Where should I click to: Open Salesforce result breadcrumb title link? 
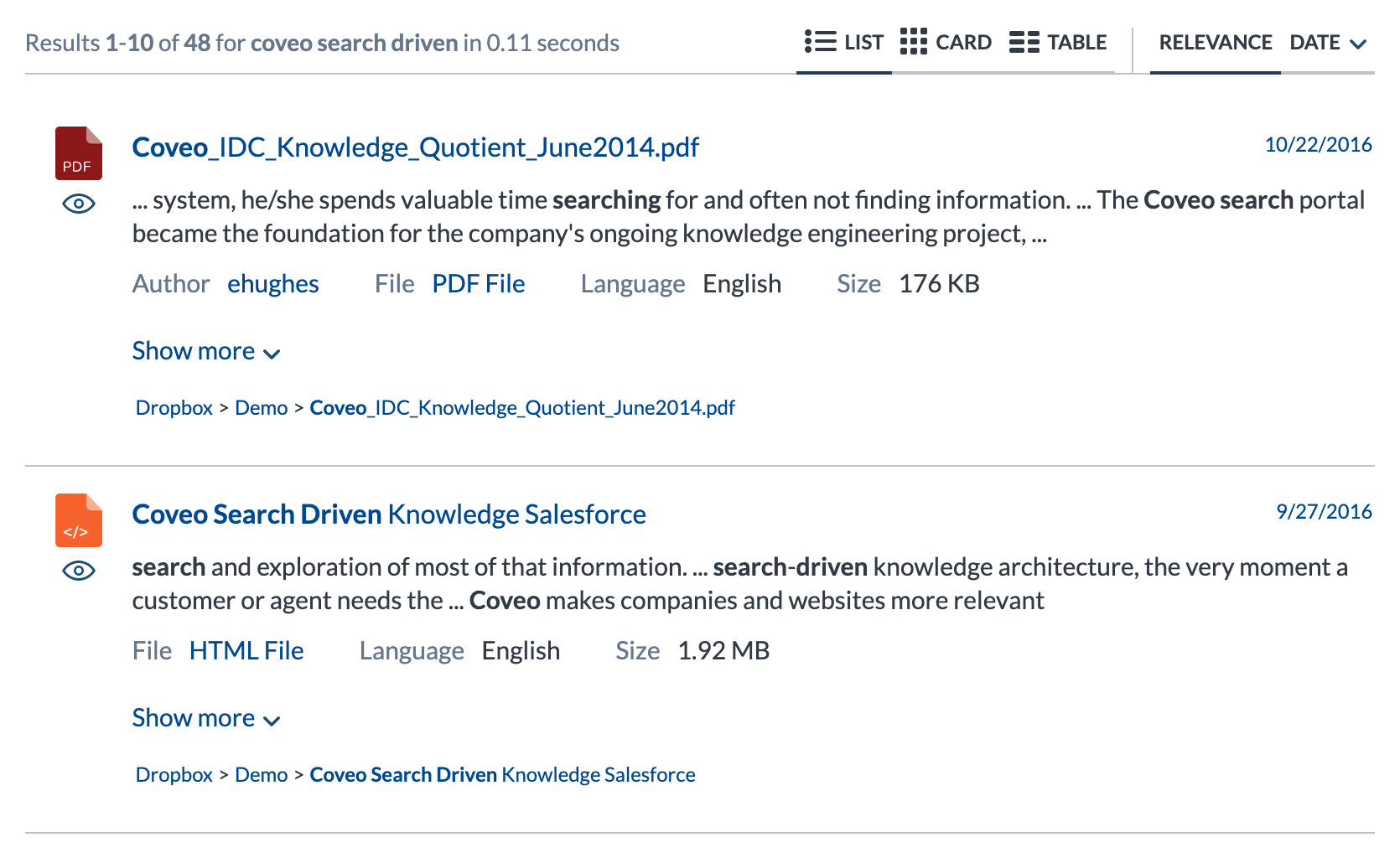pyautogui.click(x=503, y=775)
